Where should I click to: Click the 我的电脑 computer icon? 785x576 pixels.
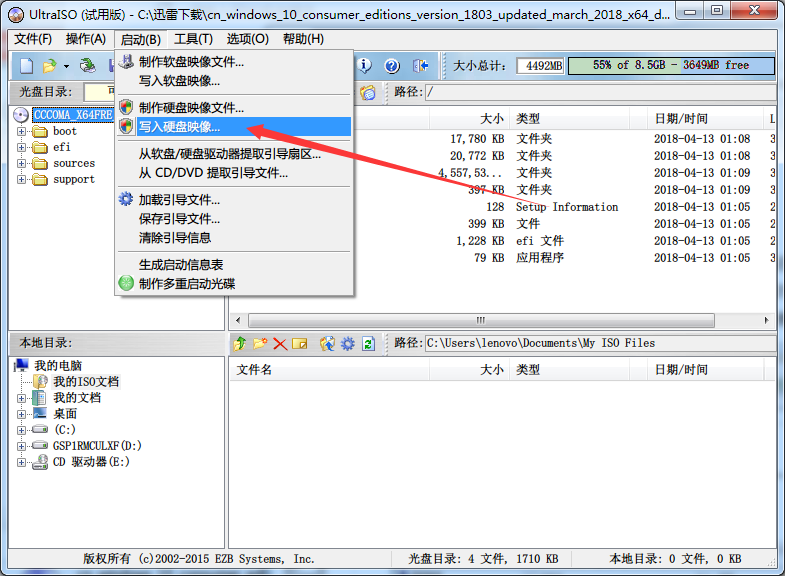point(22,365)
